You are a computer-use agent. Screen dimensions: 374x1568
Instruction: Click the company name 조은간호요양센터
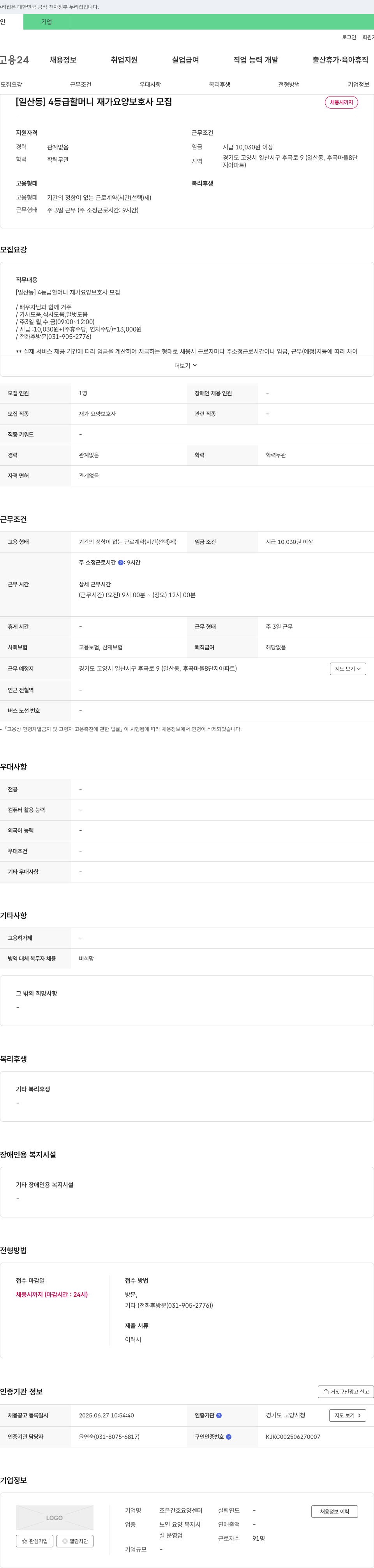180,1510
